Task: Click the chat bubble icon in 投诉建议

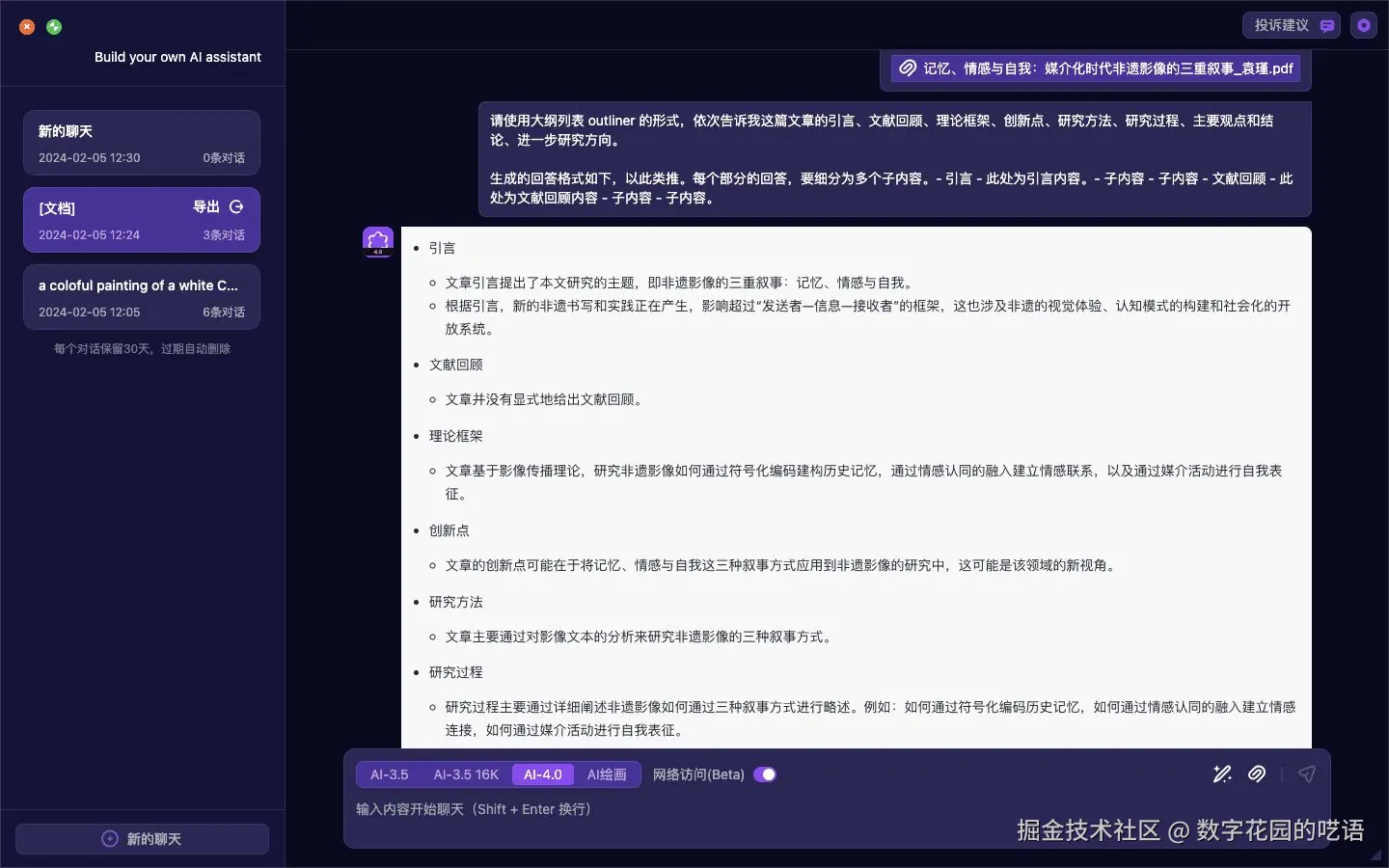Action: coord(1327,26)
